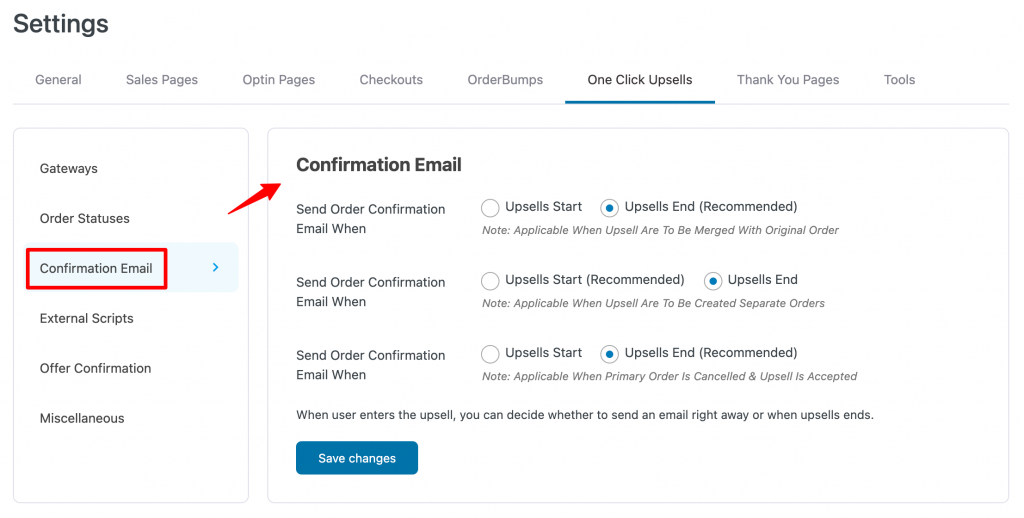
Task: Open the Tools tab
Action: click(x=899, y=80)
